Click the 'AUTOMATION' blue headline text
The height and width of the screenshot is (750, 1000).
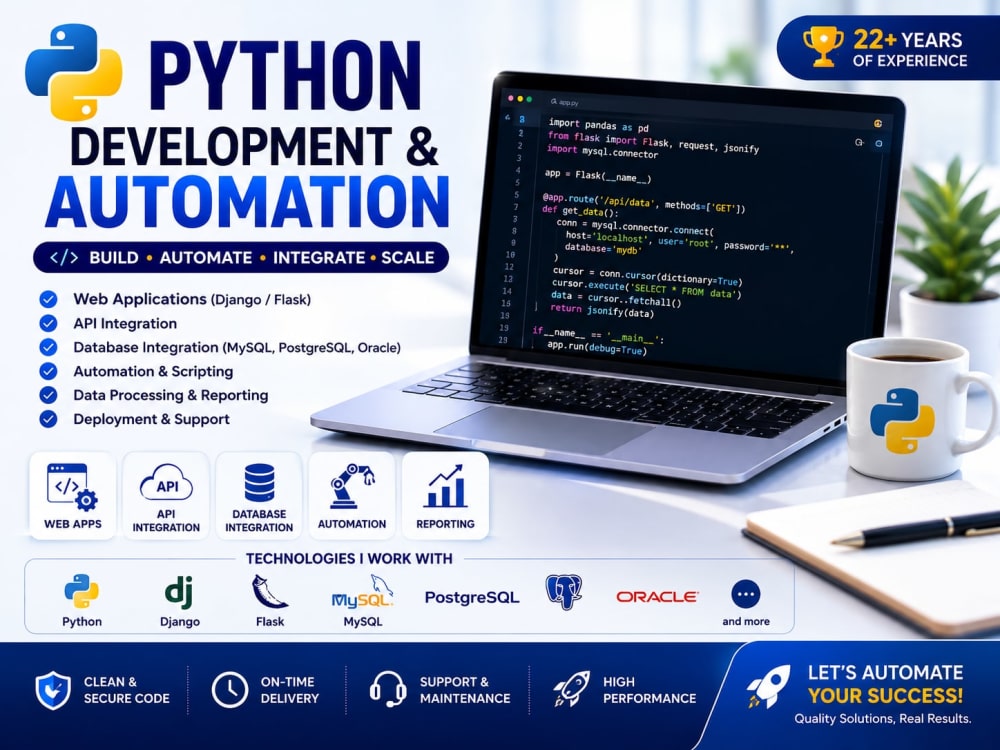pos(247,202)
